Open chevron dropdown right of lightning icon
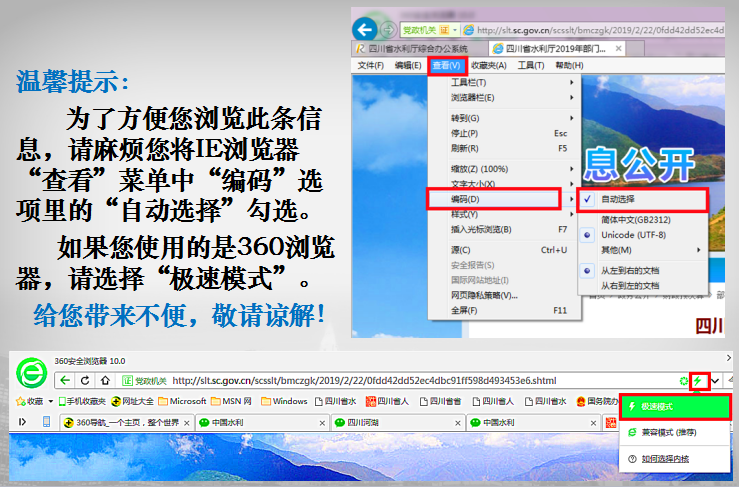739x487 pixels. pos(715,381)
